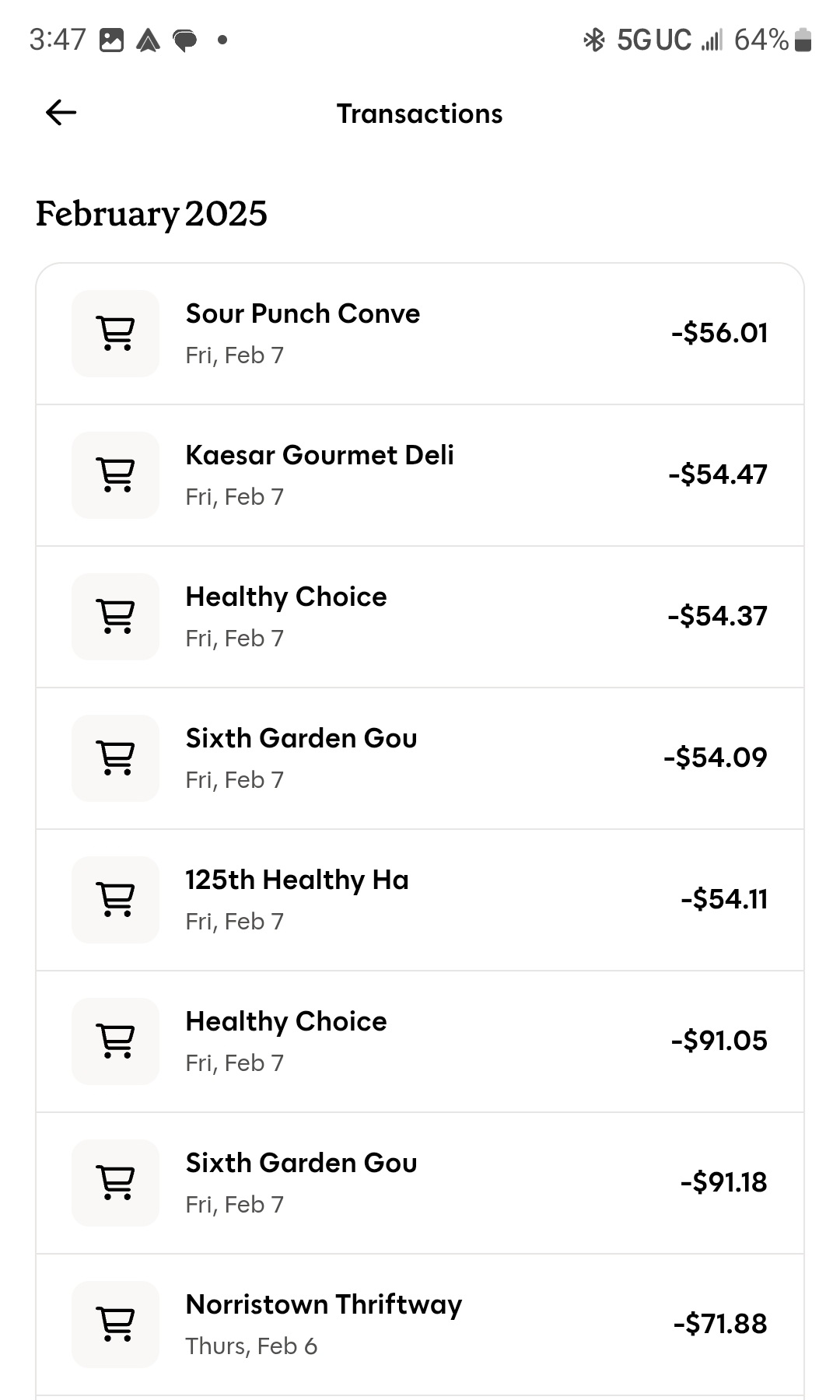Tap the image notification icon in status bar
This screenshot has width=840, height=1400.
pyautogui.click(x=111, y=40)
